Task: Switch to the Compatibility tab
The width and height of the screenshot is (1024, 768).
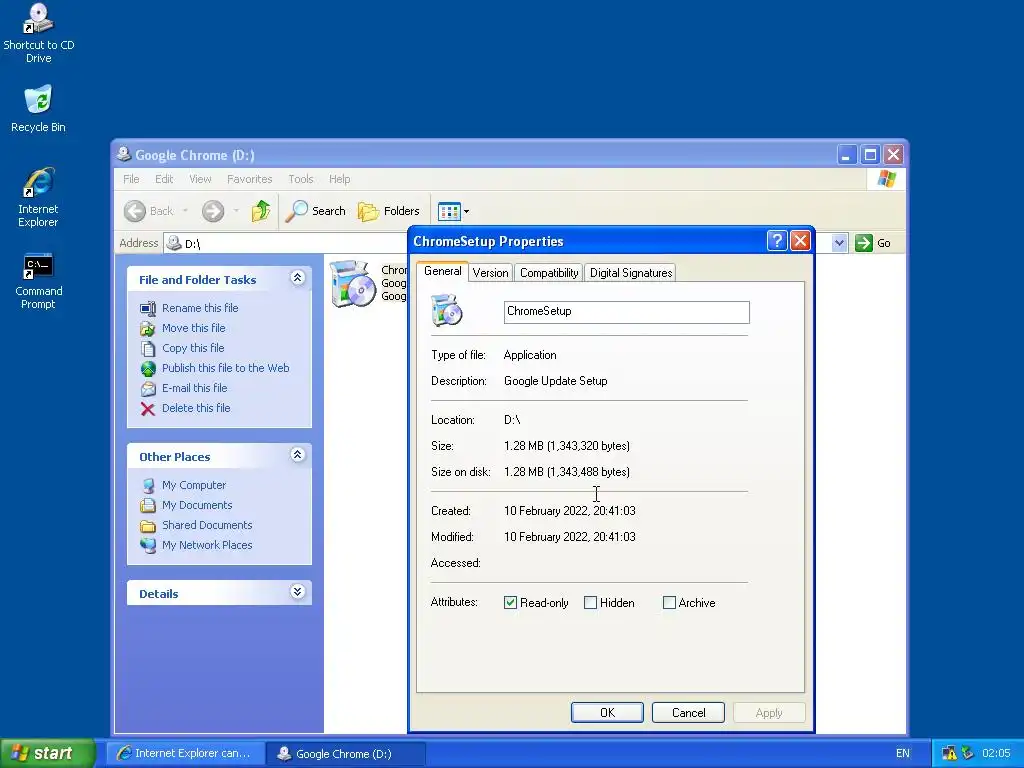Action: [x=549, y=273]
